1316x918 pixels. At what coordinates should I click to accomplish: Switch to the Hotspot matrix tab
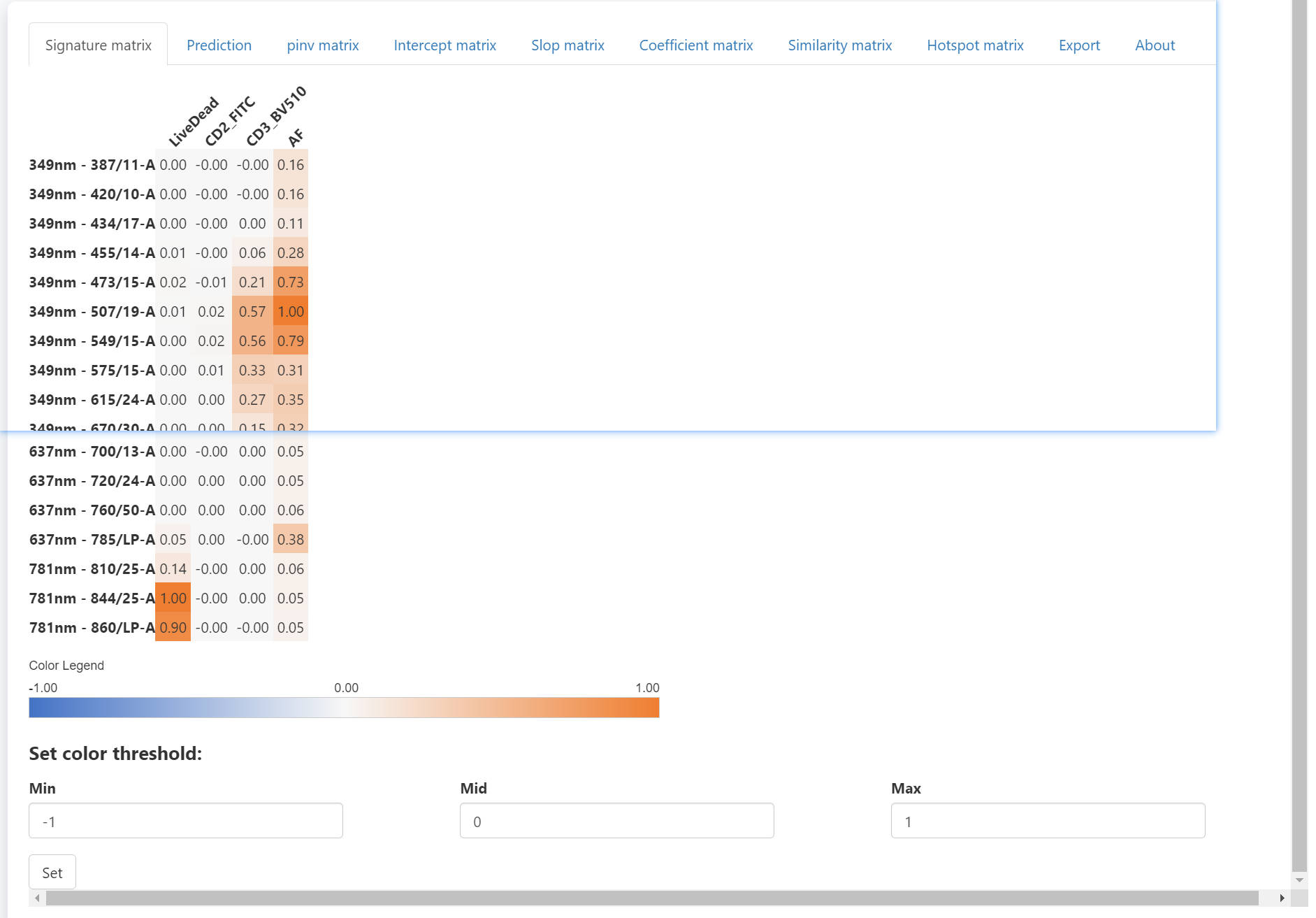pyautogui.click(x=975, y=45)
